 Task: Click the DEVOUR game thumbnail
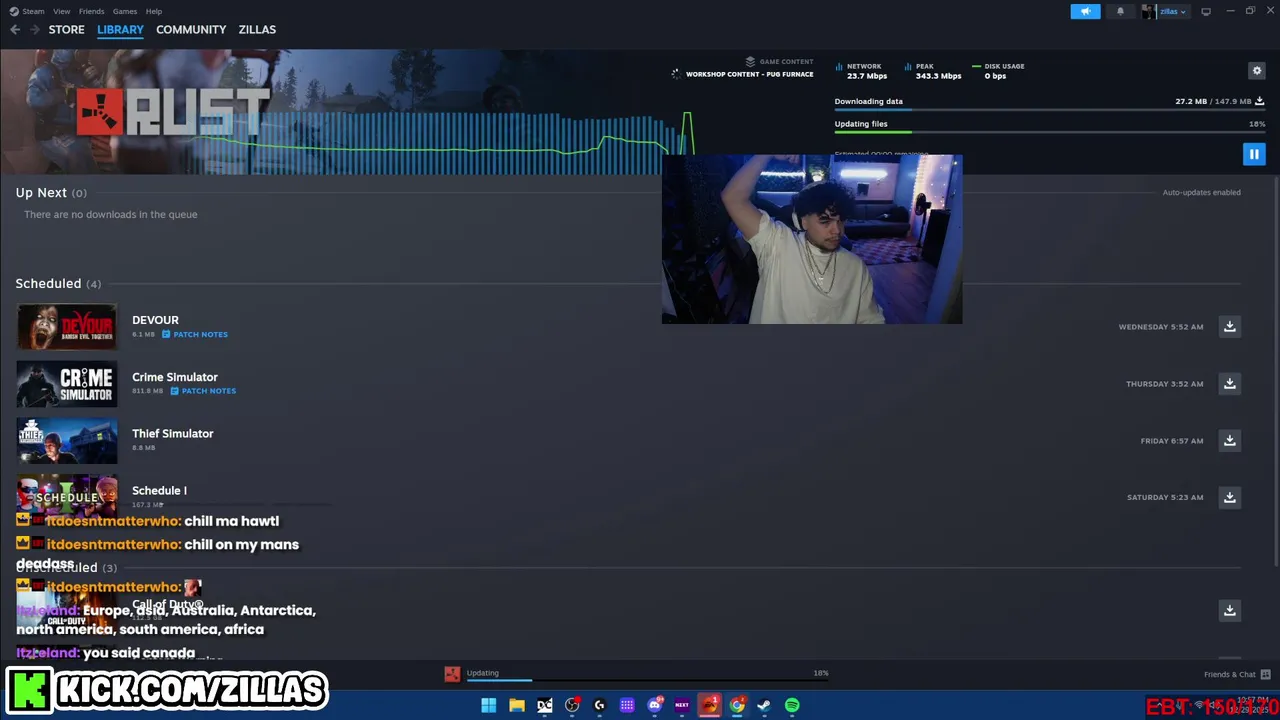pos(67,327)
